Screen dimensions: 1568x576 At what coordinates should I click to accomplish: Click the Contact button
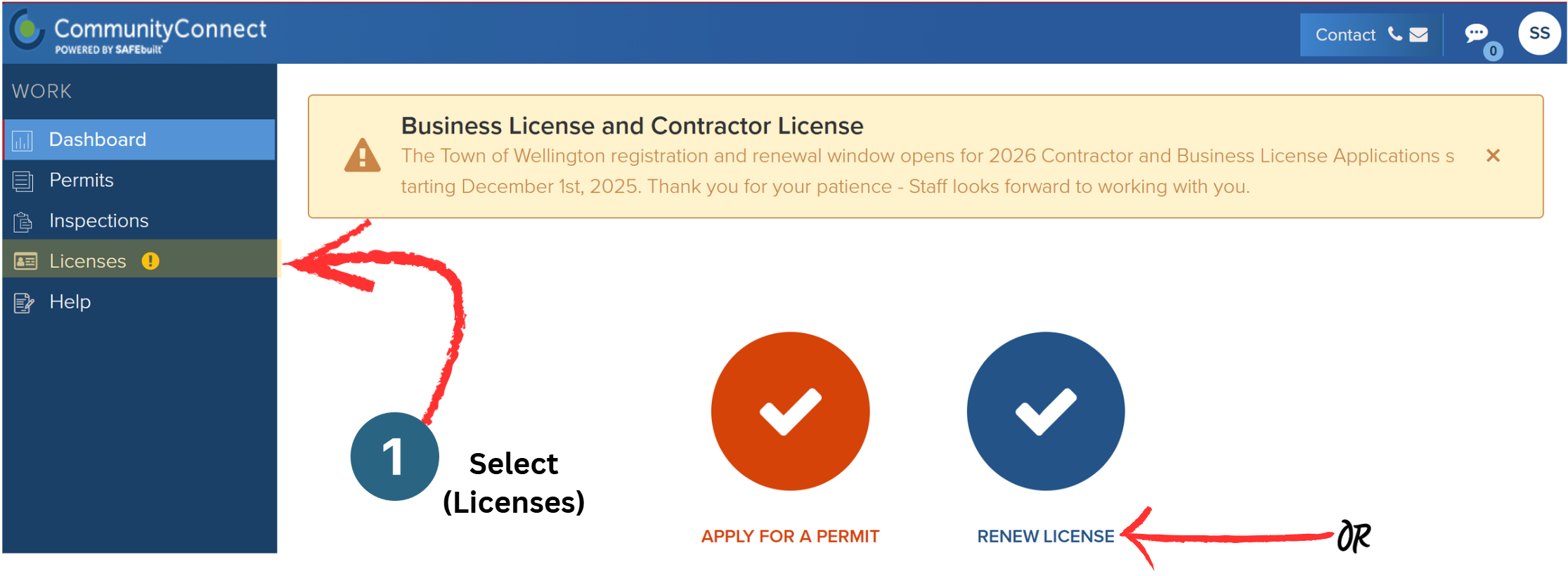pos(1346,34)
